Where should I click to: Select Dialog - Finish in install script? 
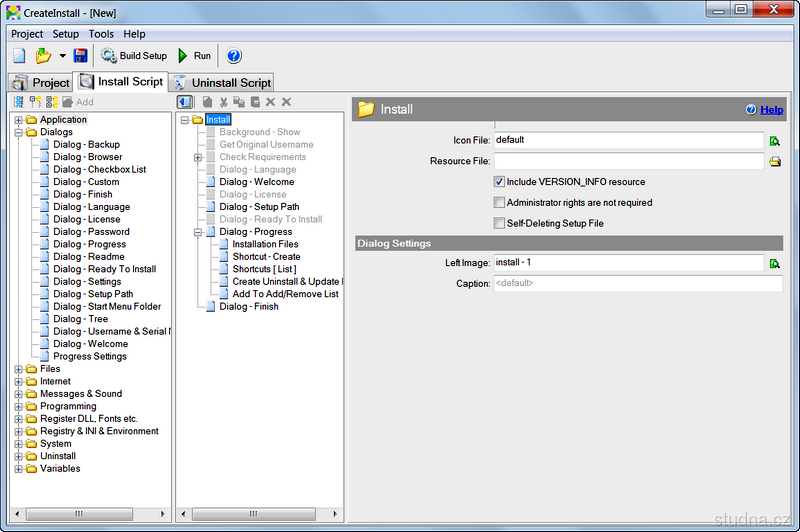coord(249,307)
